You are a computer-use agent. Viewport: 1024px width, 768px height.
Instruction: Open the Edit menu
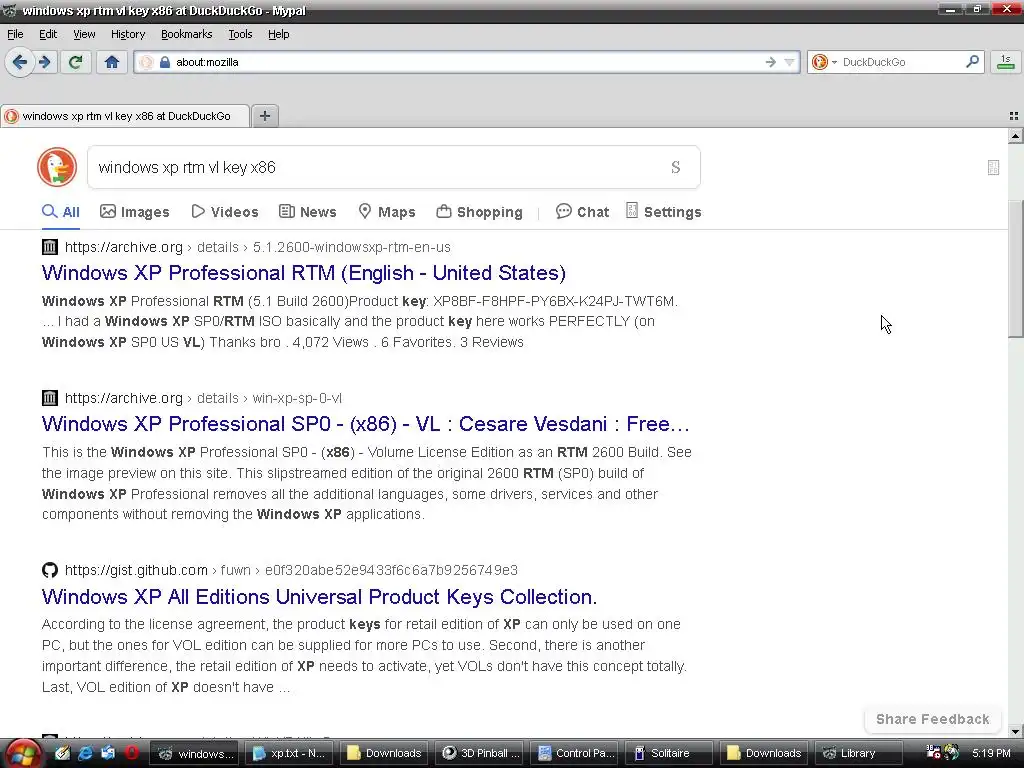(48, 34)
